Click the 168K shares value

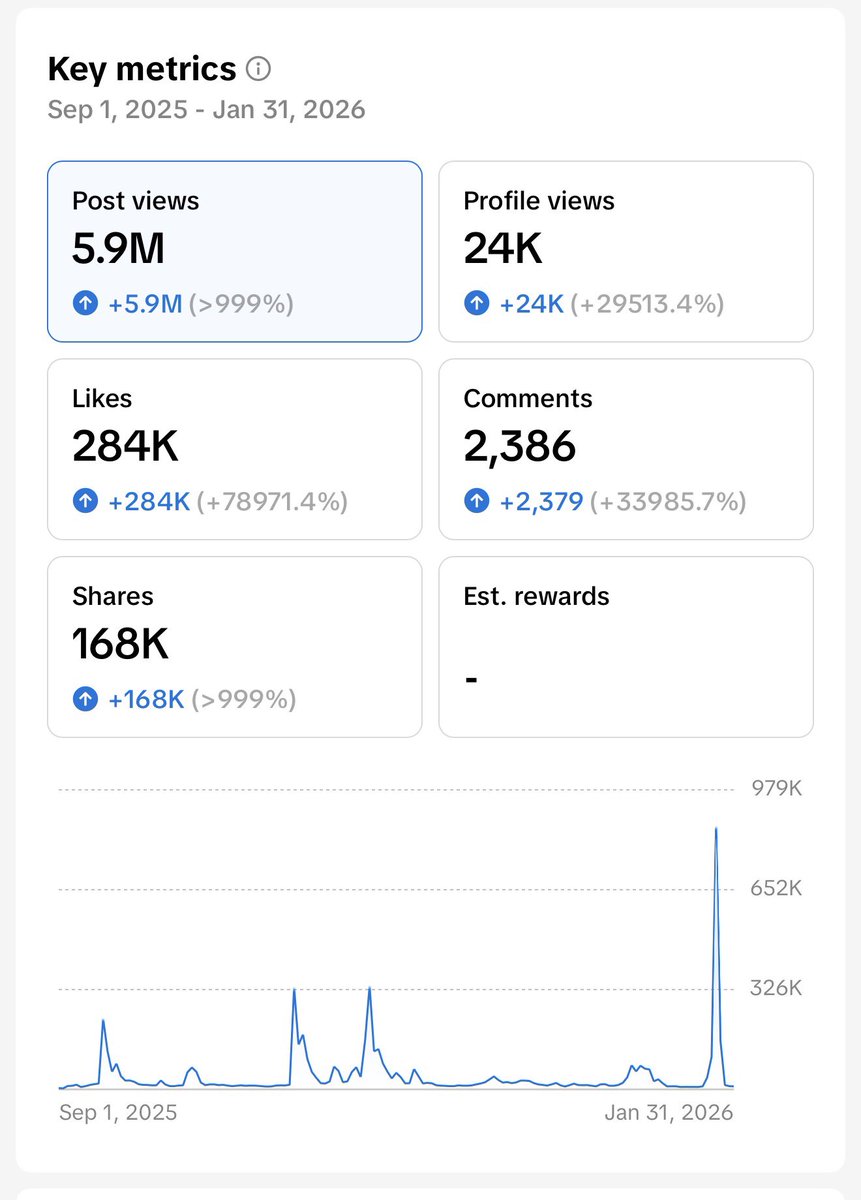tap(120, 645)
